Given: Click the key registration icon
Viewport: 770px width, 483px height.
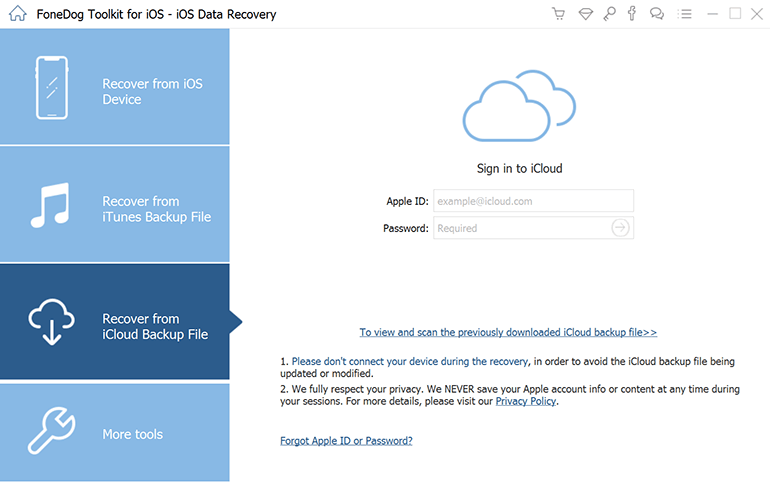Looking at the screenshot, I should click(x=608, y=14).
